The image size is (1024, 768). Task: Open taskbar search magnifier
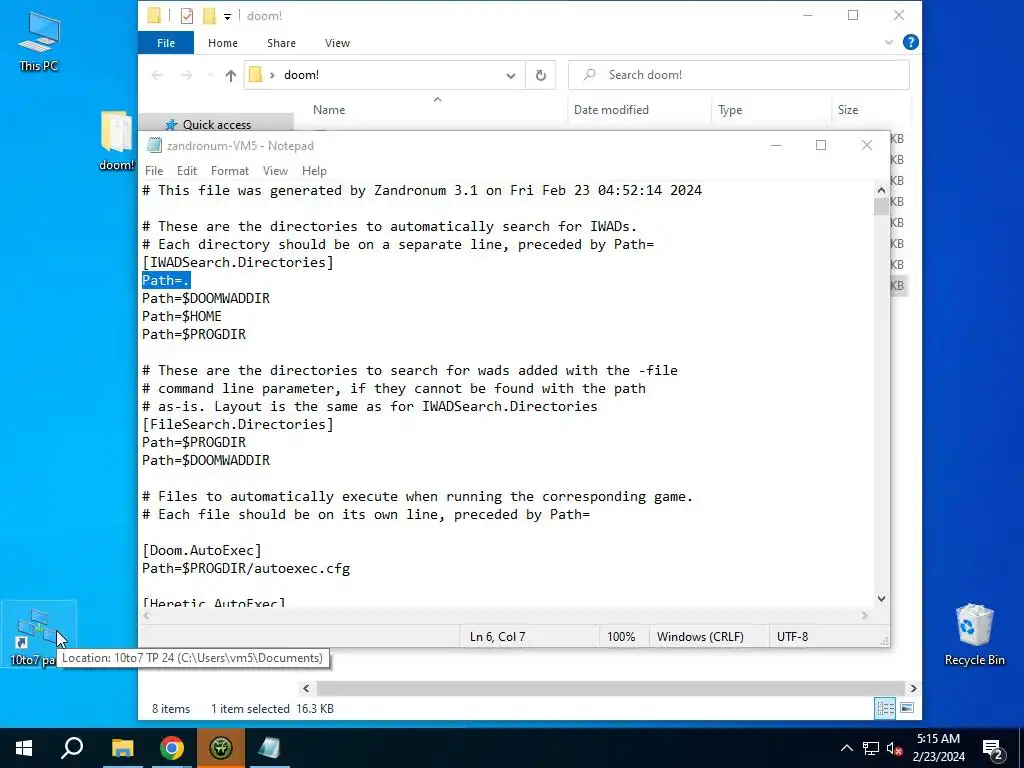[72, 748]
